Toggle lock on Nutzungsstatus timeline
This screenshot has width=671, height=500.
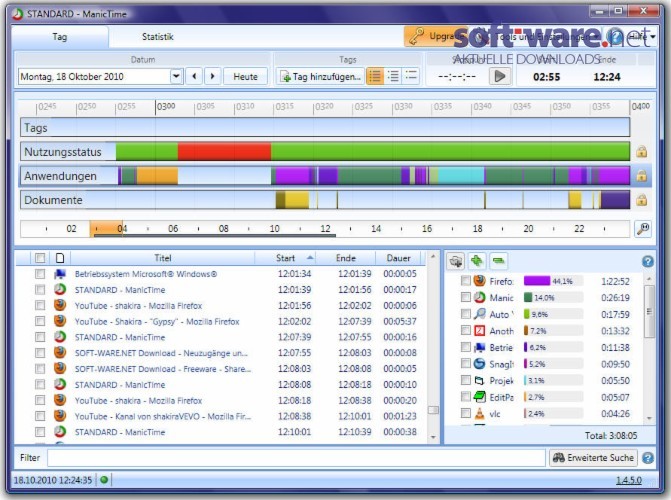641,152
